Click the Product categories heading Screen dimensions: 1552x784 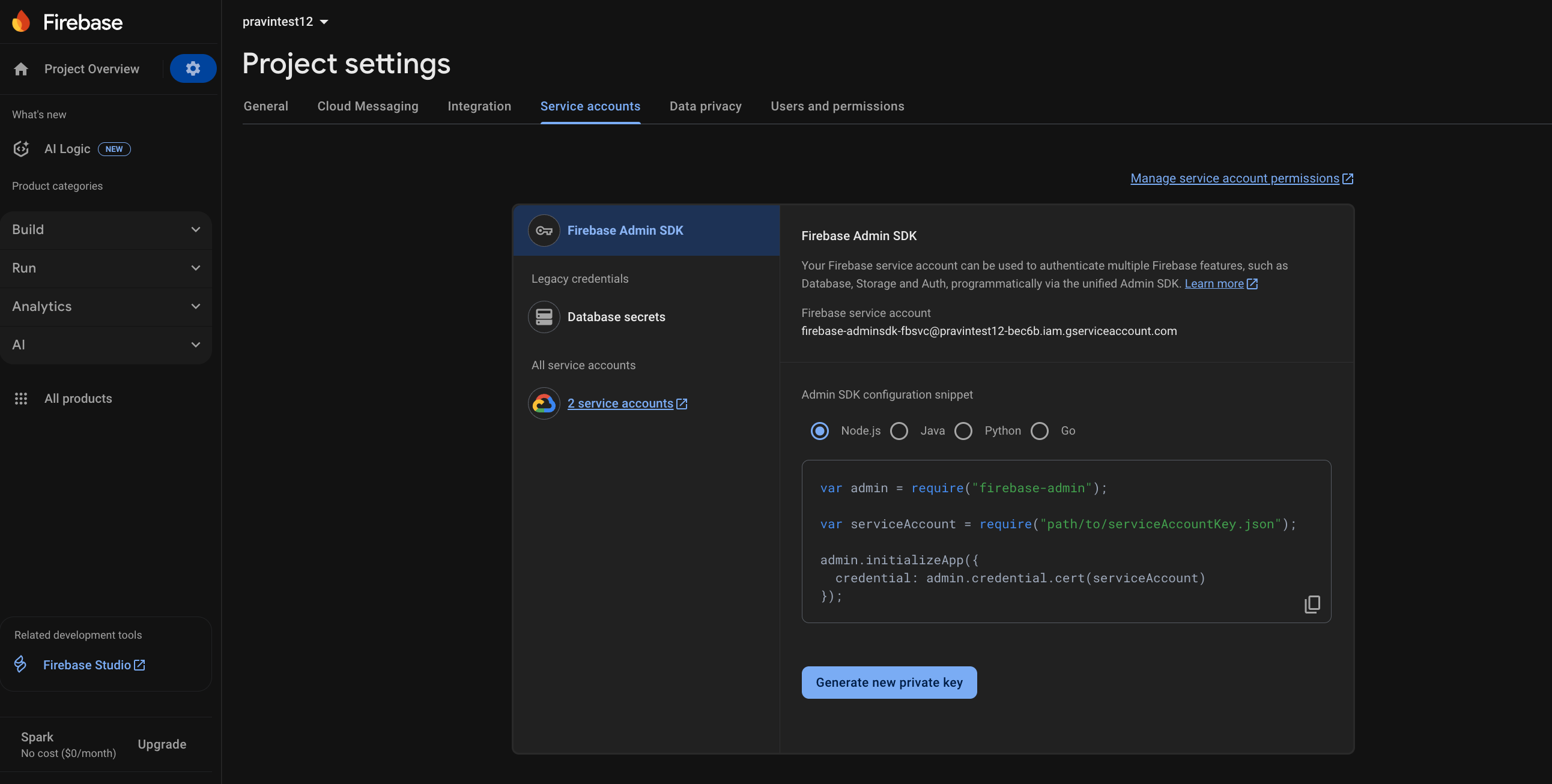click(x=57, y=186)
